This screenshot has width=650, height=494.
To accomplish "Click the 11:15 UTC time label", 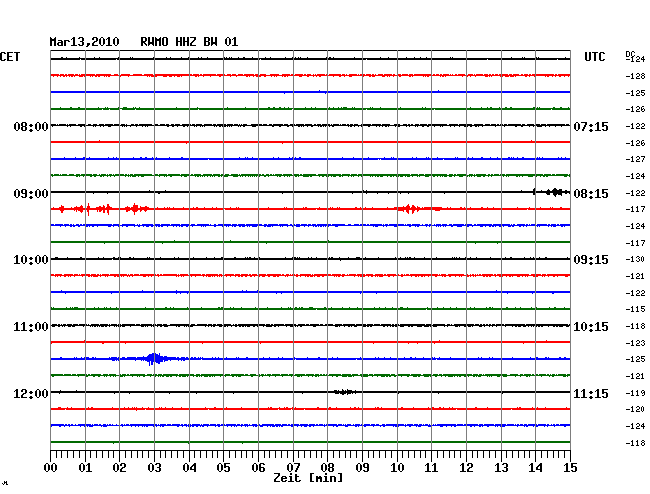I will (591, 393).
